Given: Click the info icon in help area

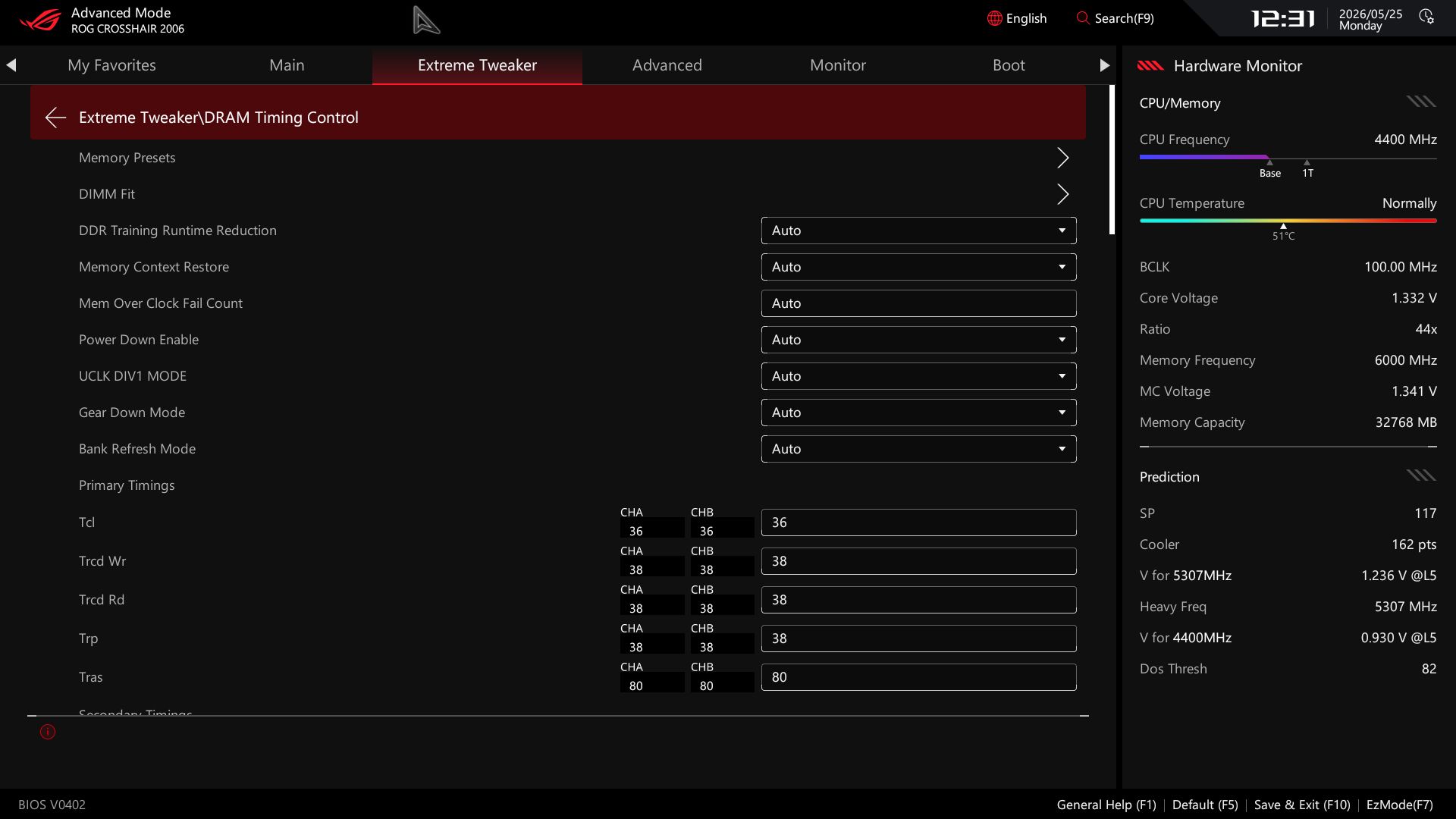Looking at the screenshot, I should (x=48, y=732).
